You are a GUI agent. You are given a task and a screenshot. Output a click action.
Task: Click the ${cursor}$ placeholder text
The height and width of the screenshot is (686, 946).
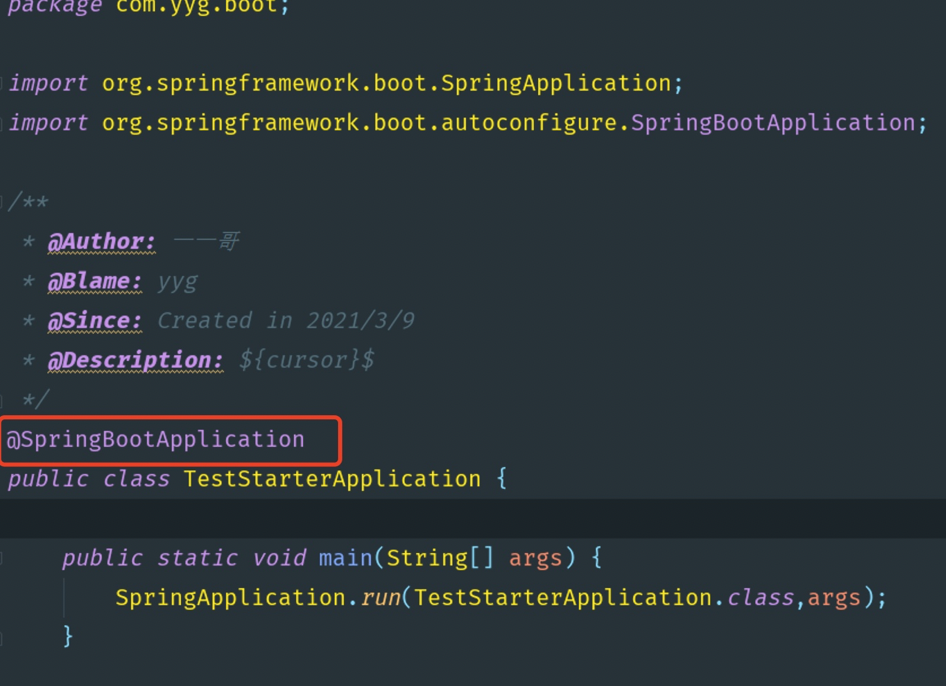click(306, 361)
